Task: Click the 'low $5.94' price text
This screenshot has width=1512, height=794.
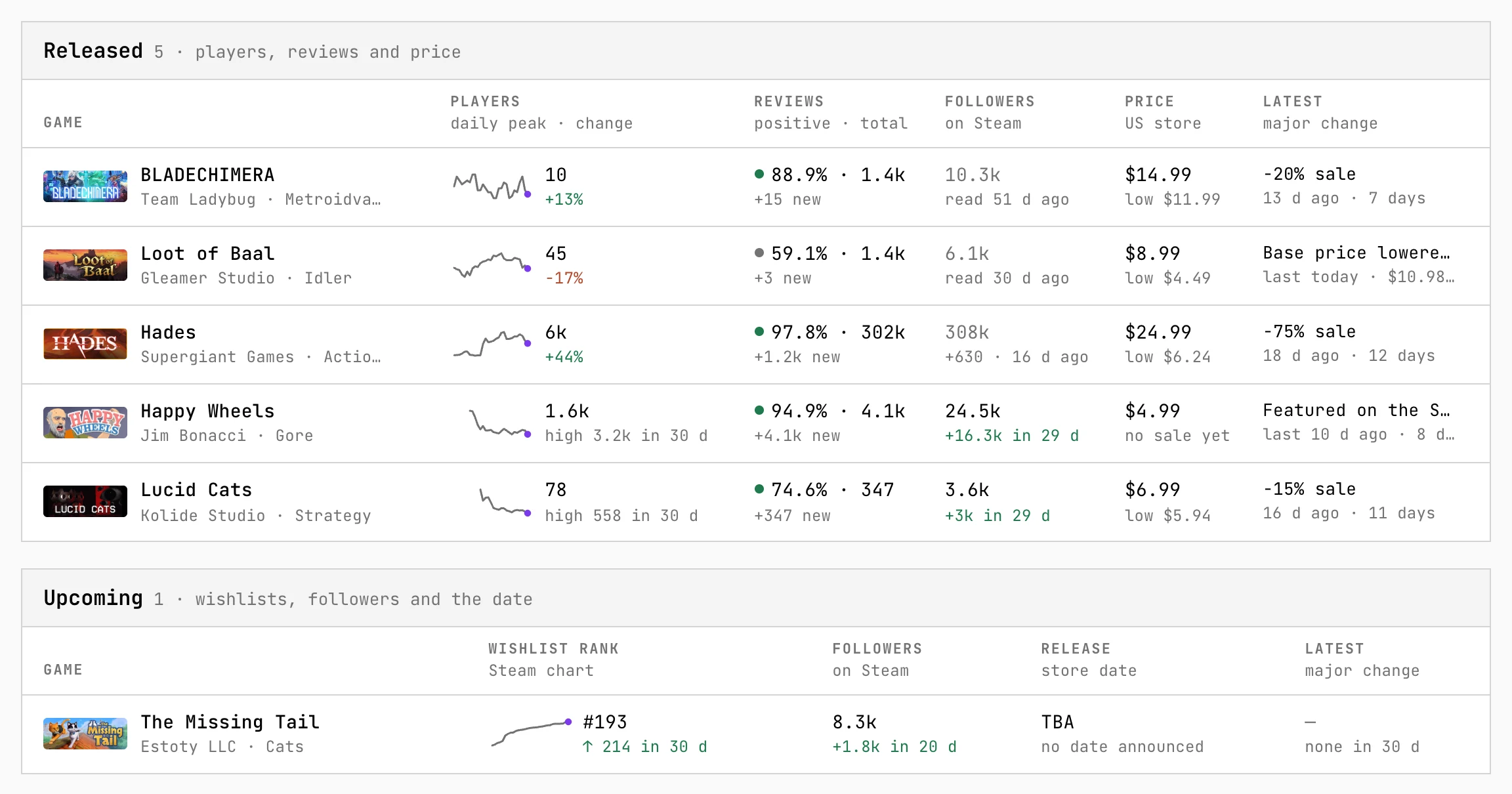Action: 1167,516
